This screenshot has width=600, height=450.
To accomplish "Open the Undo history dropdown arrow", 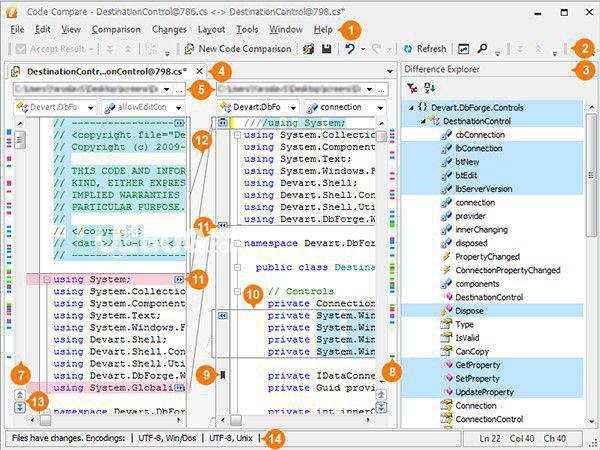I will [x=363, y=49].
